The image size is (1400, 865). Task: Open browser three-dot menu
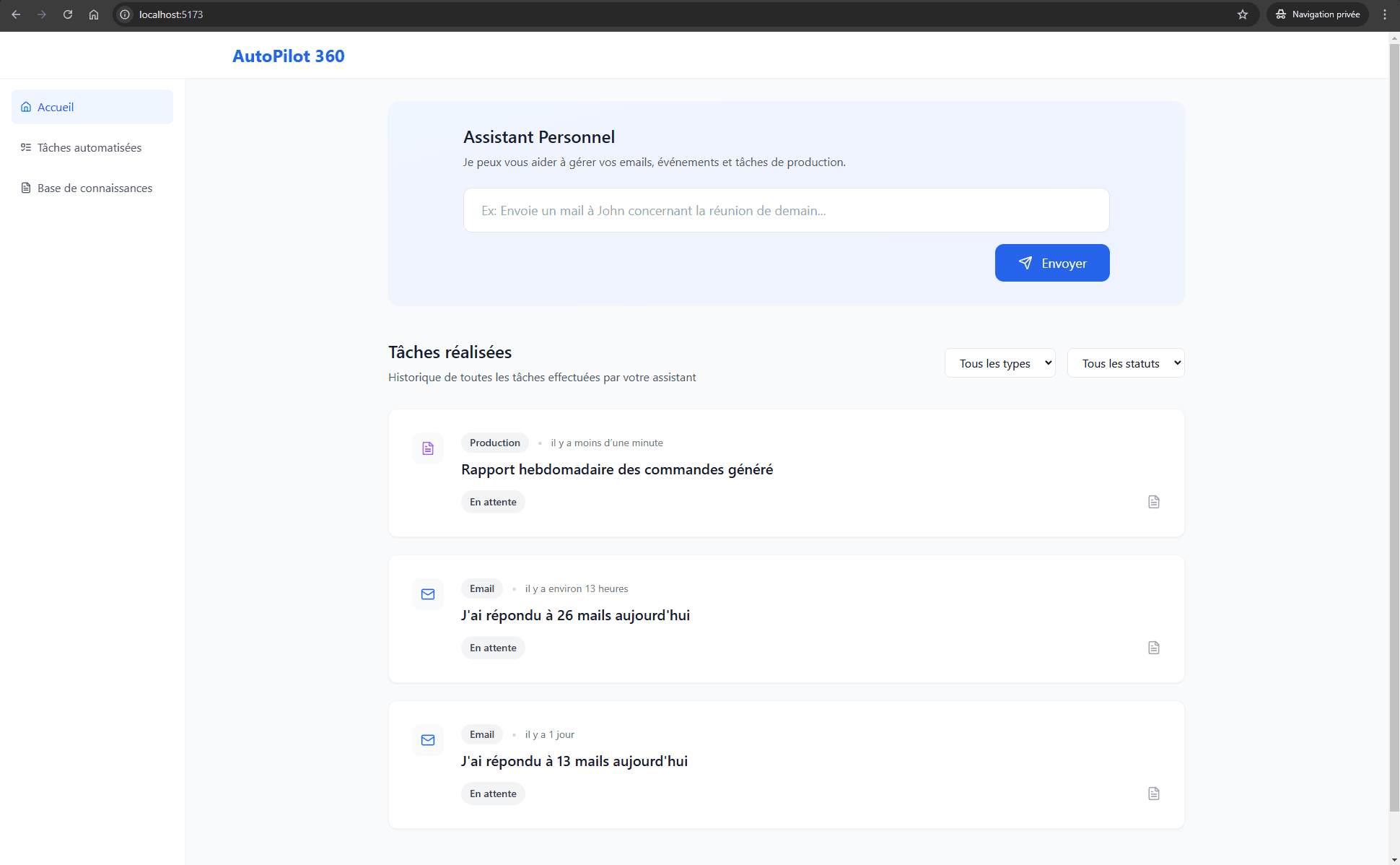click(1384, 14)
